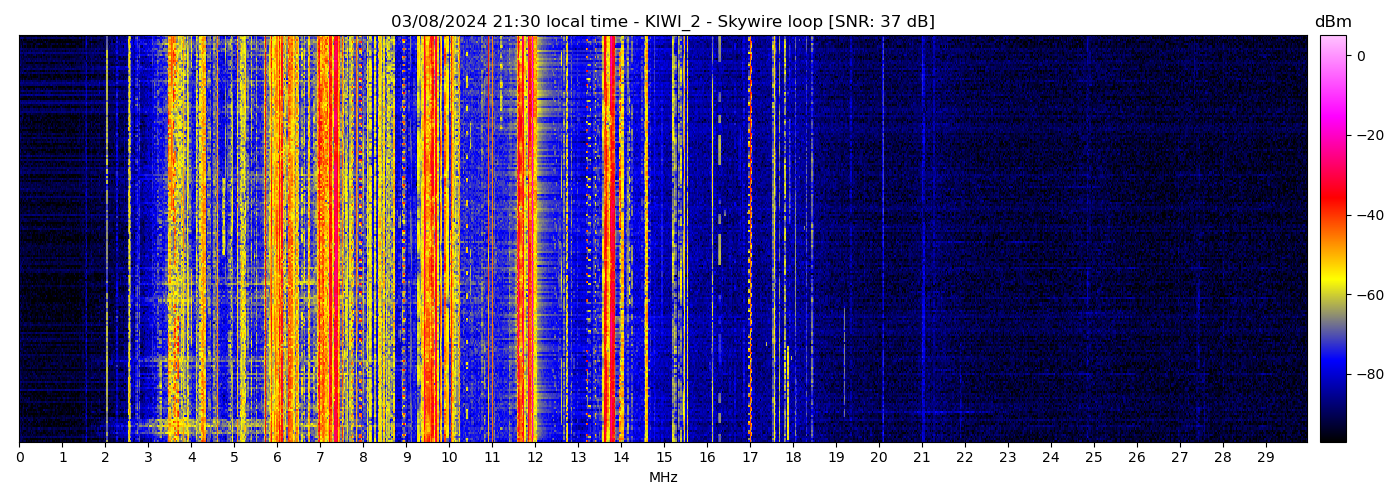1400x500 pixels.
Task: Select the −20 dBm colorbar tick label
Action: tap(1368, 135)
